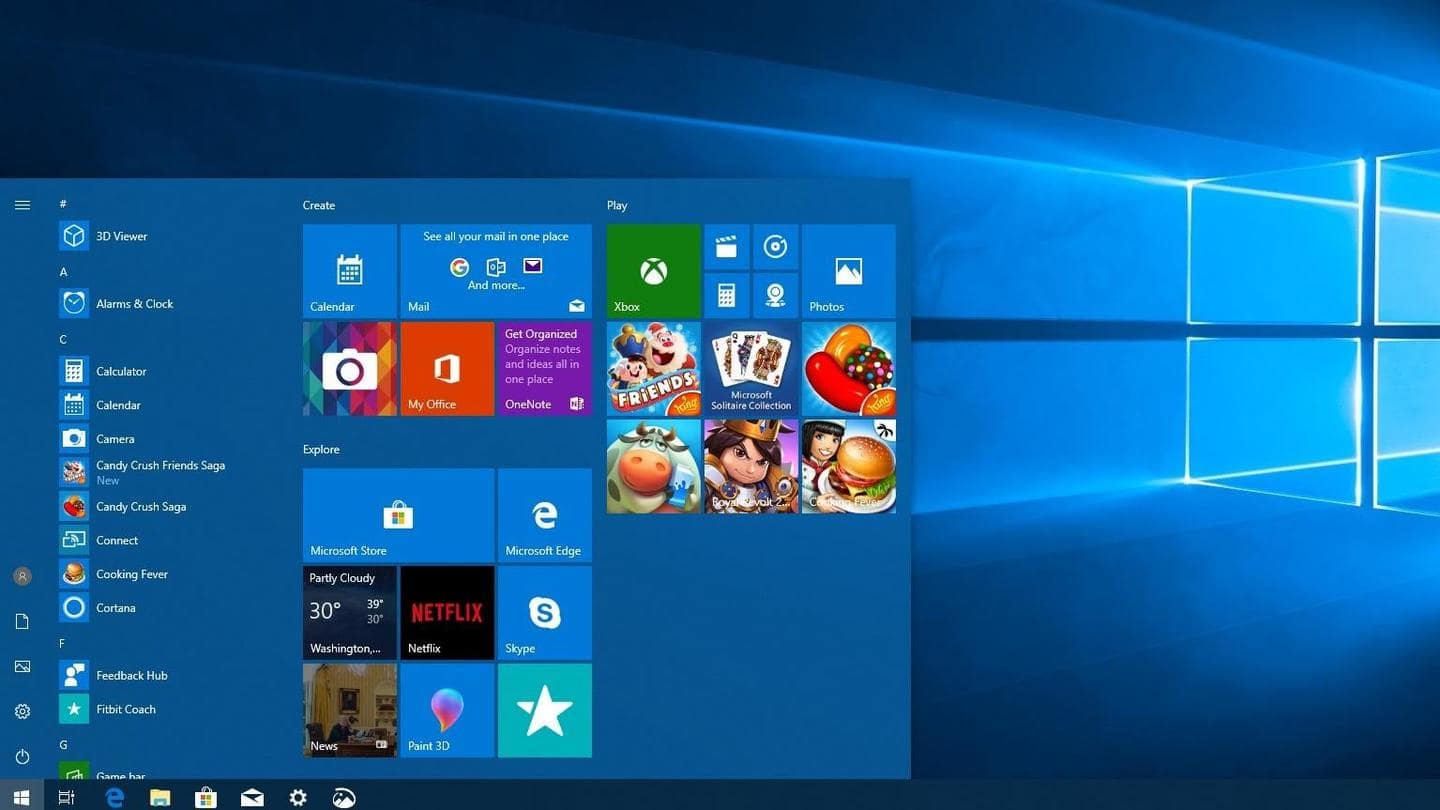Open Settings gear in the Start sidebar

22,711
